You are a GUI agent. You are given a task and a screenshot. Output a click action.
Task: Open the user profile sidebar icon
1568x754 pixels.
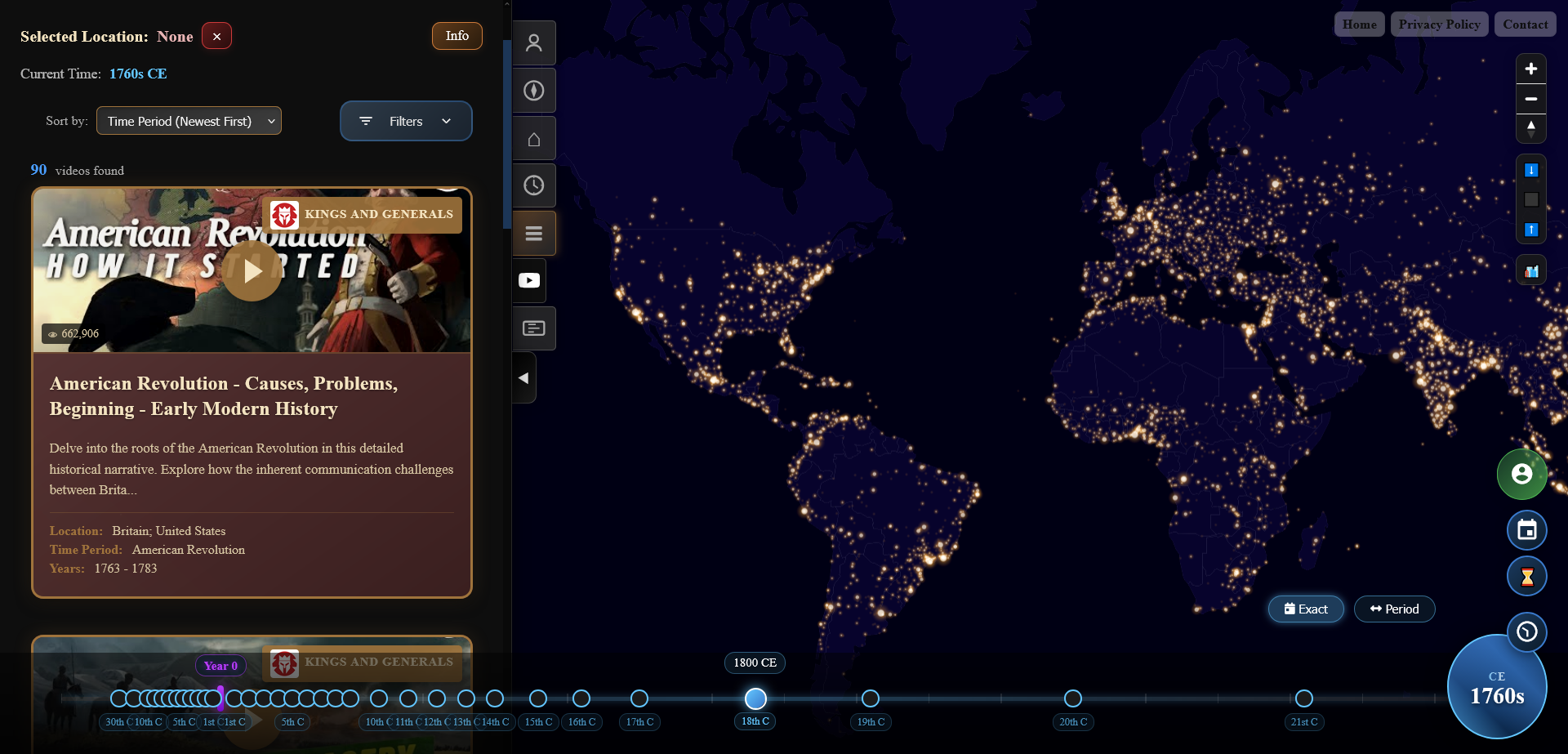click(534, 43)
